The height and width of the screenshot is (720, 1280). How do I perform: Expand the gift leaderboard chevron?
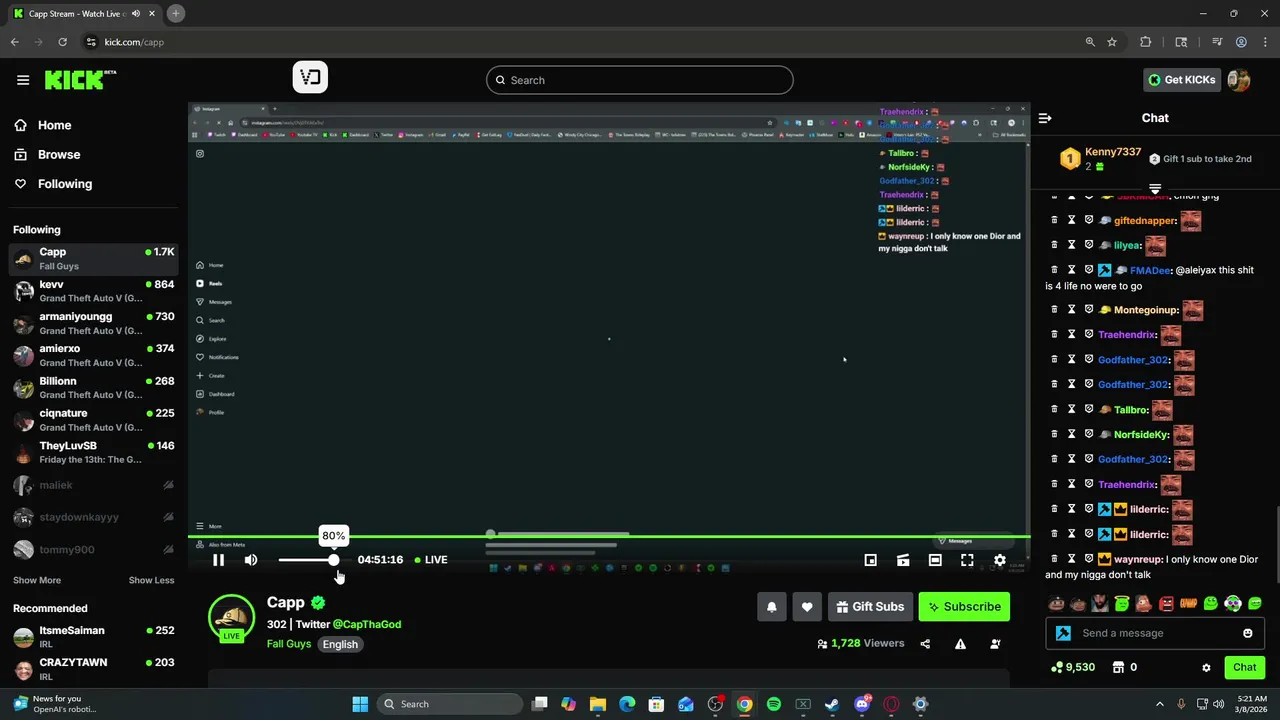pos(1155,188)
